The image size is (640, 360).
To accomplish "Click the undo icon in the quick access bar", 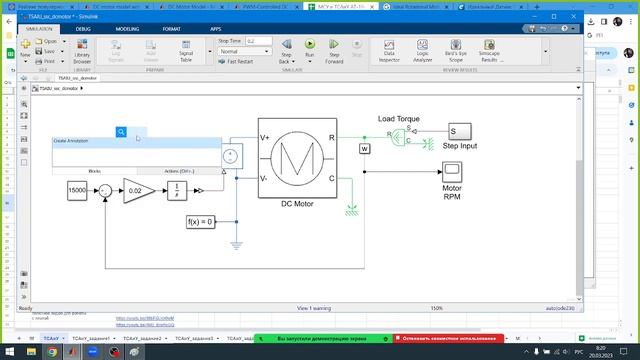I will [543, 29].
